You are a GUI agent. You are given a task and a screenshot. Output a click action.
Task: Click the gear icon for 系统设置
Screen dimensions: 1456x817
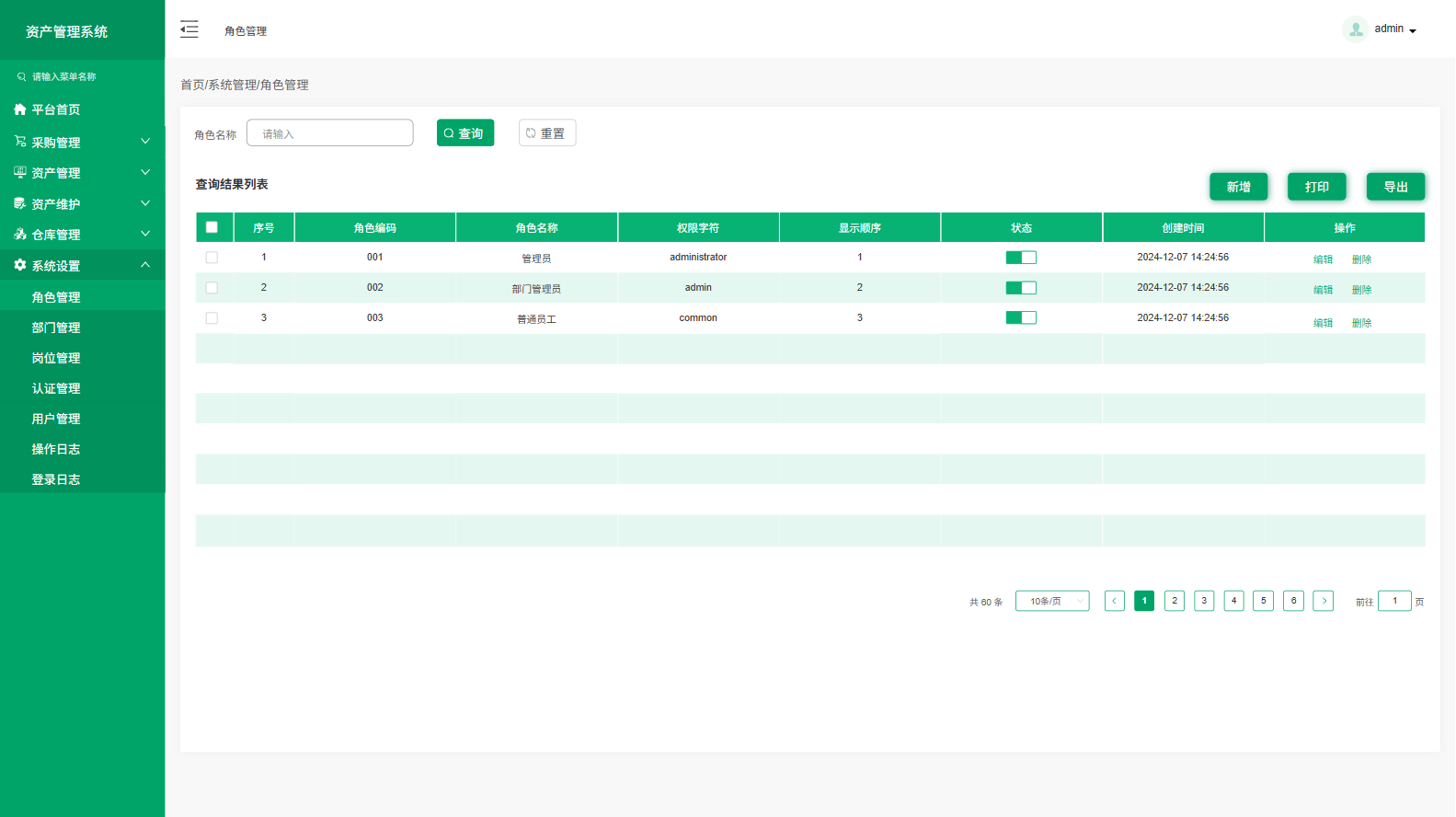[x=20, y=265]
